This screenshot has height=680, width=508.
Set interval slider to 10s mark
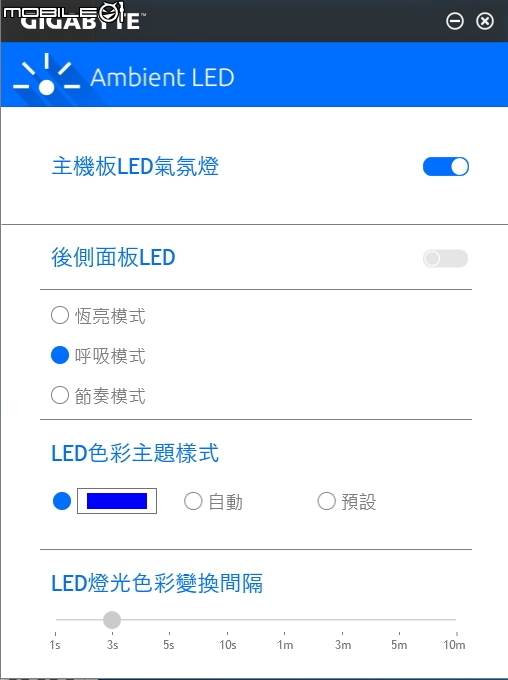[x=227, y=620]
